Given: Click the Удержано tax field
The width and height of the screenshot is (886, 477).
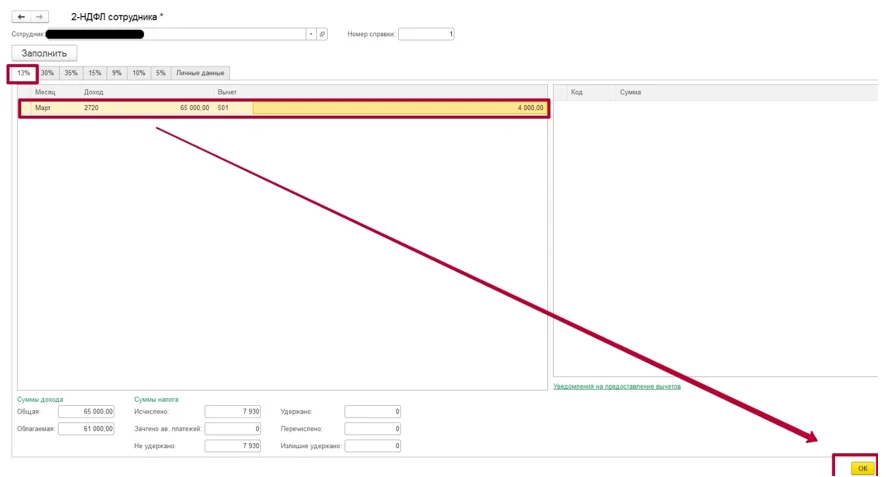Looking at the screenshot, I should (372, 411).
